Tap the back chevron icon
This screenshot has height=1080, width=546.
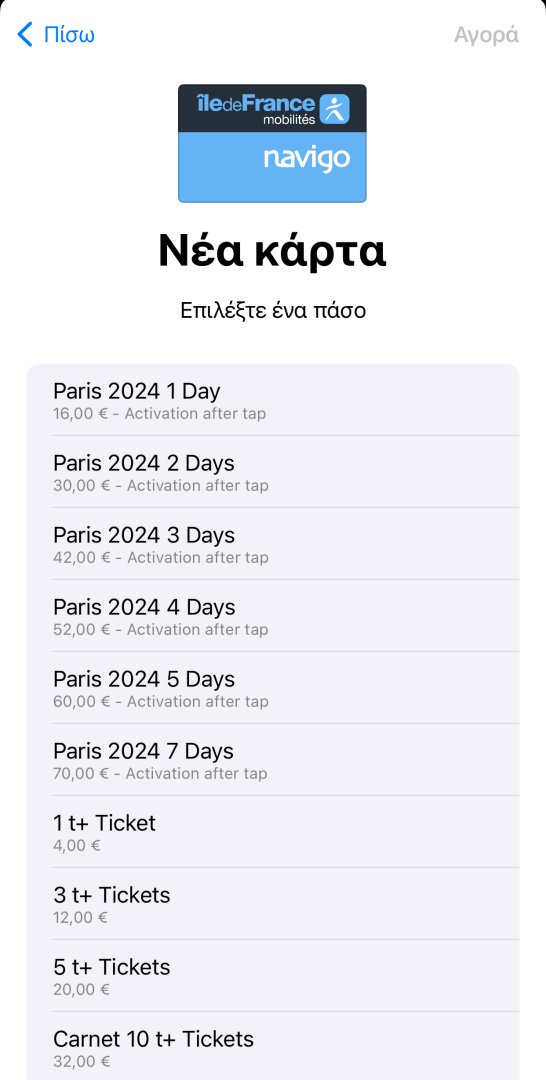tap(25, 34)
